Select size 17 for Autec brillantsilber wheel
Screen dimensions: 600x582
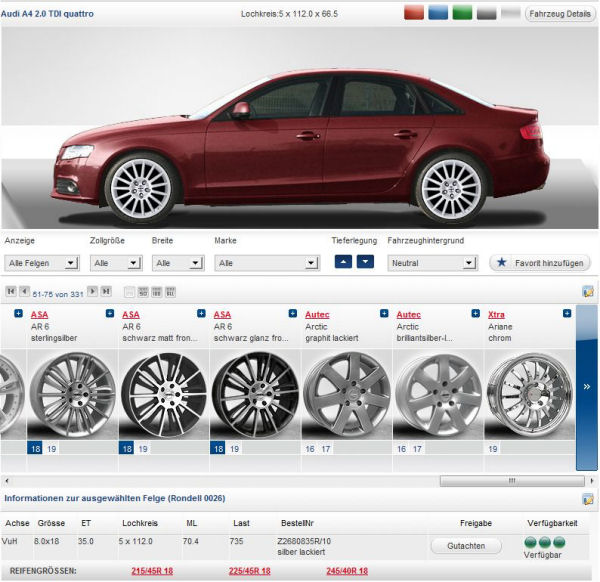coord(417,448)
